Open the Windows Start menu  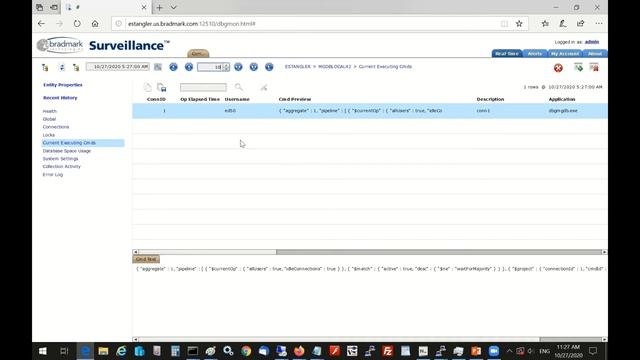tap(42, 351)
